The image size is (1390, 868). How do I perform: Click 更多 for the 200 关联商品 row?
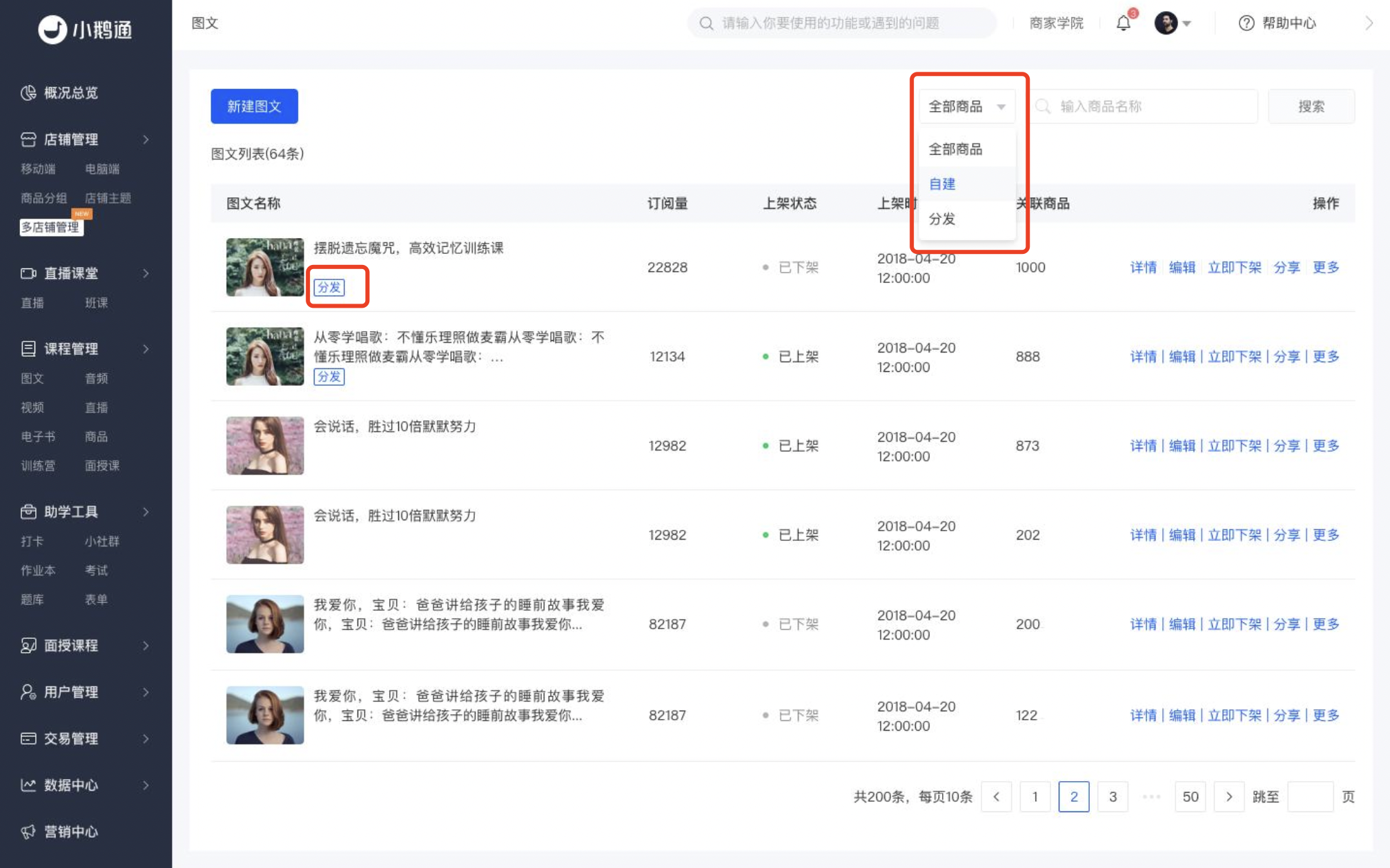tap(1325, 624)
